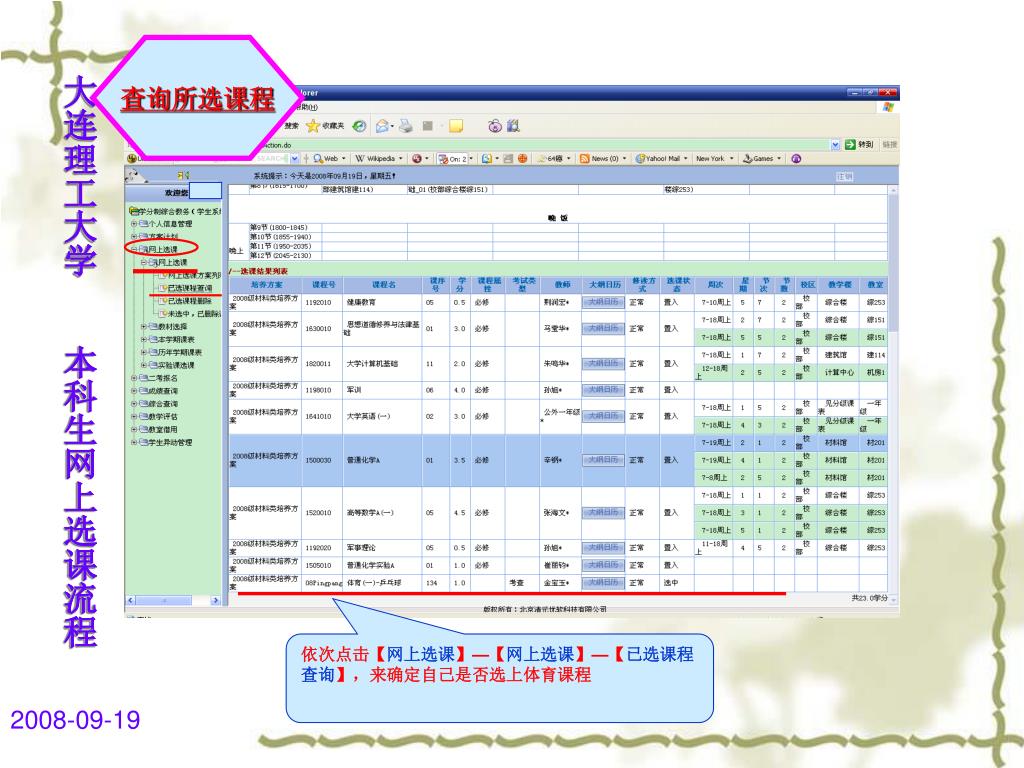1024x768 pixels.
Task: Click the Yahoo search box dropdown arrow
Action: [x=295, y=159]
